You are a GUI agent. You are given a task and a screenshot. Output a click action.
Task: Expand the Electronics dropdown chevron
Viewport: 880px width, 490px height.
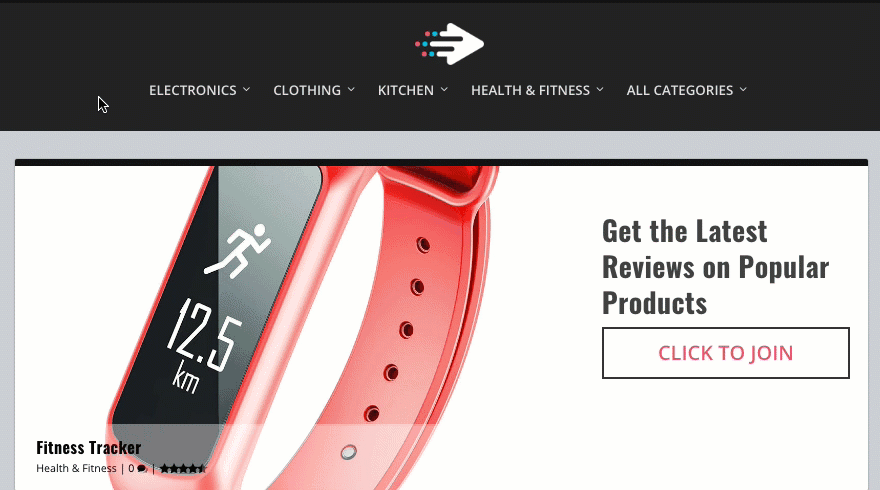pyautogui.click(x=246, y=90)
